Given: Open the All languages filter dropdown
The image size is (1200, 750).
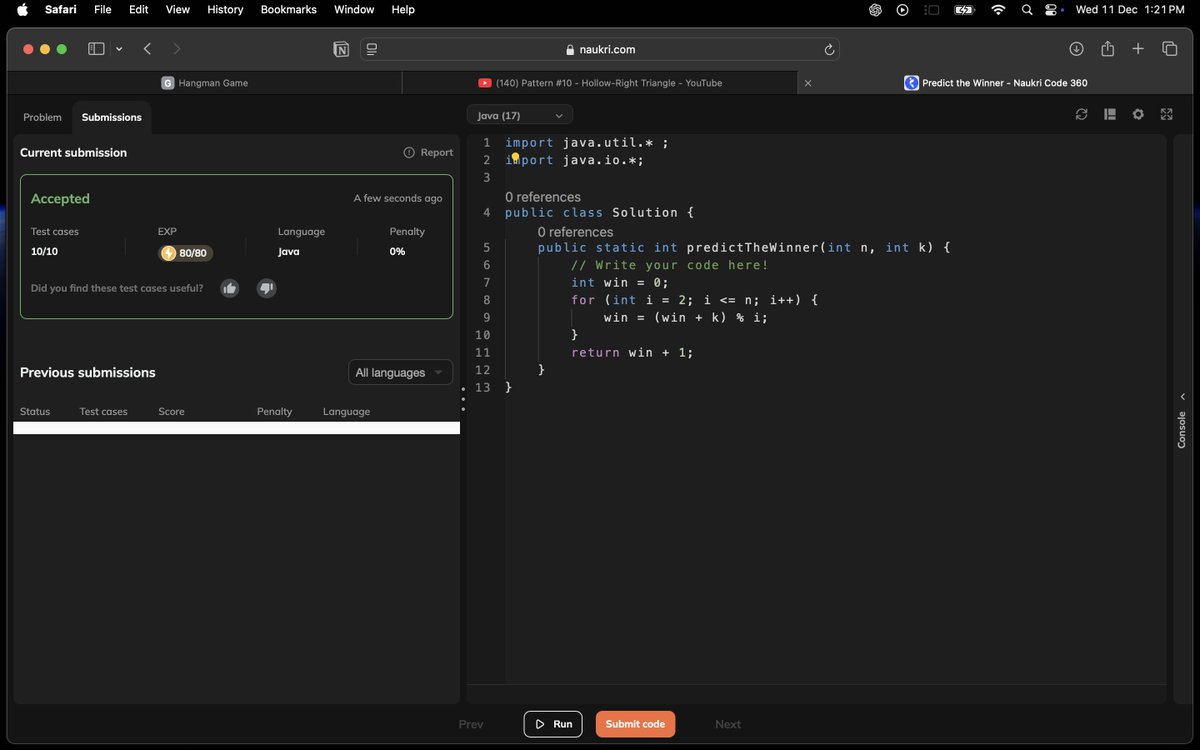Looking at the screenshot, I should [400, 373].
